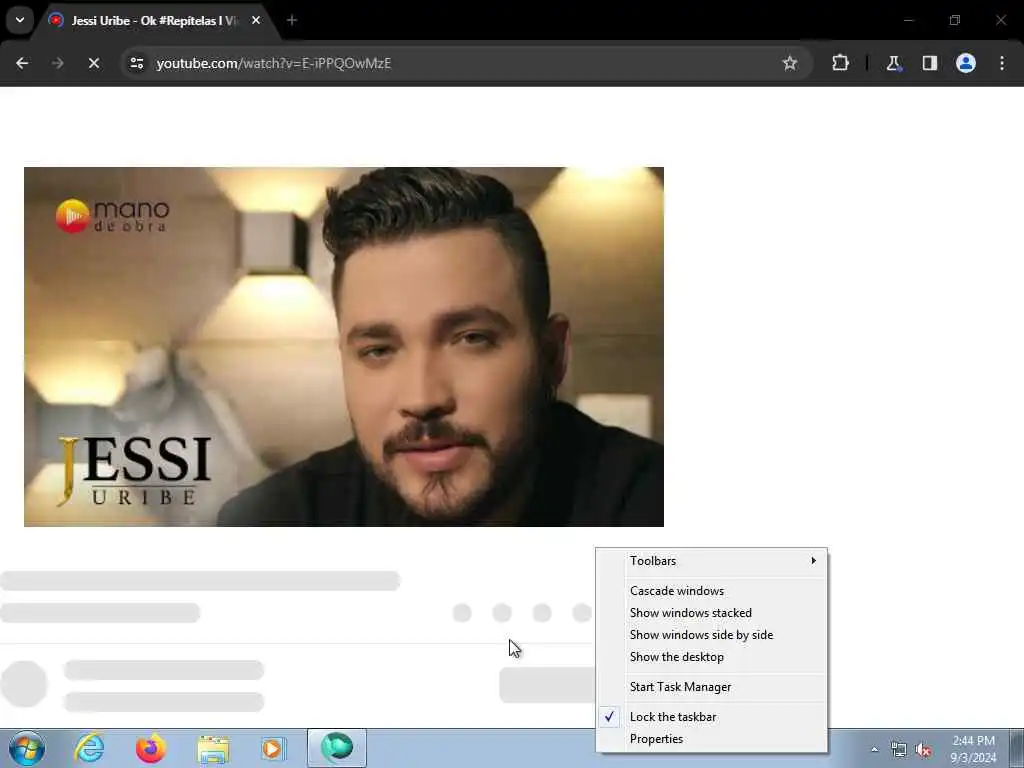
Task: Open the tab search dropdown arrow
Action: coord(20,20)
